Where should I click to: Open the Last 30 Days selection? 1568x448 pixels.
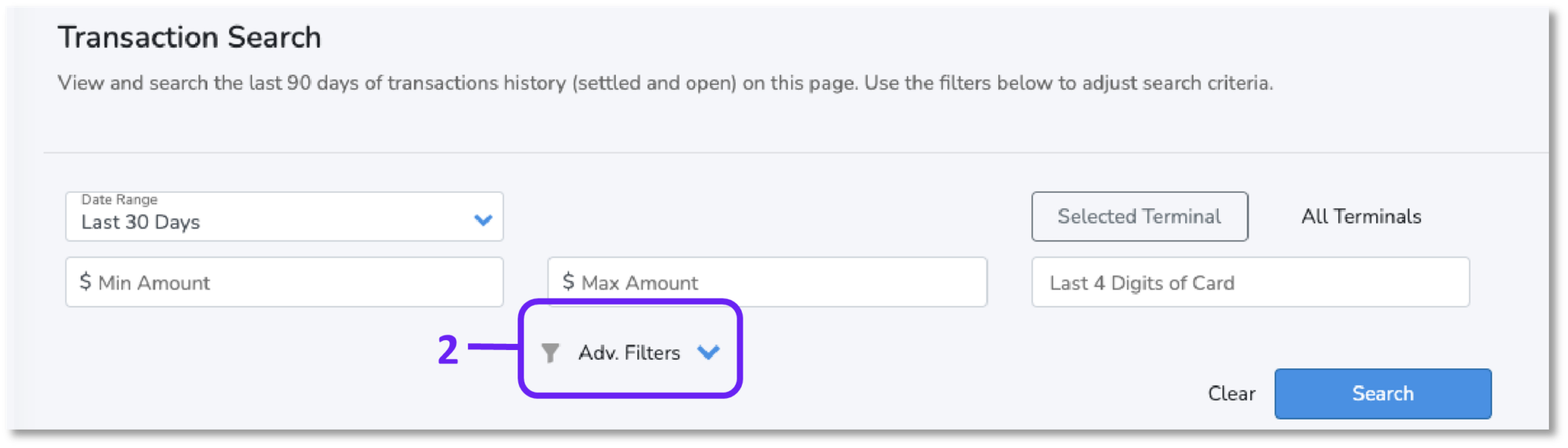141,222
